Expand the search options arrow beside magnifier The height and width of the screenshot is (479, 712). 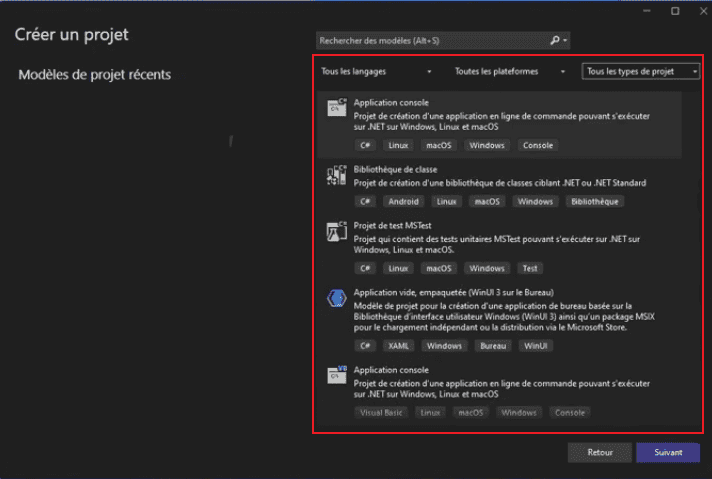tap(565, 40)
